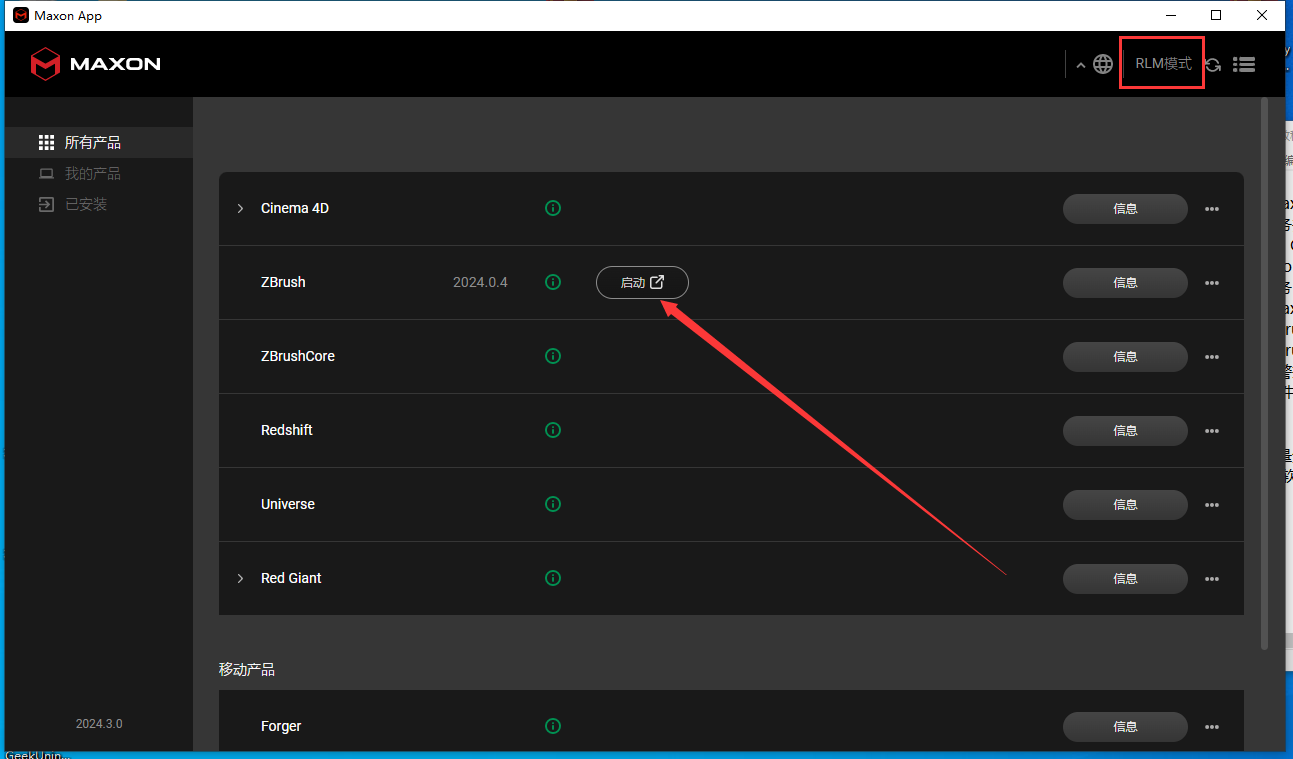Click info icon for Redshift

tap(553, 430)
